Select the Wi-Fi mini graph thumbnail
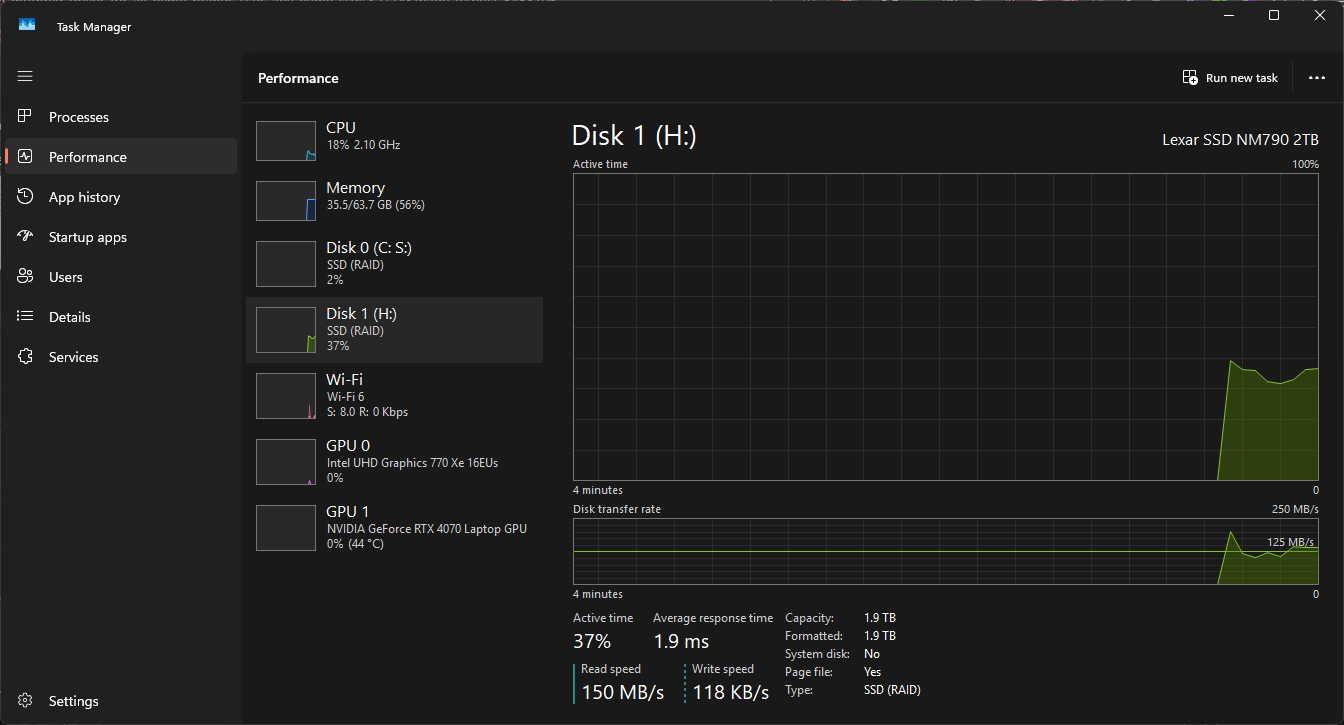 [286, 396]
